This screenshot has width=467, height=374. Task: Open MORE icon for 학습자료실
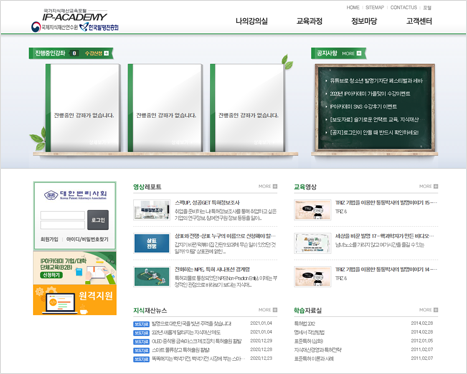[436, 310]
